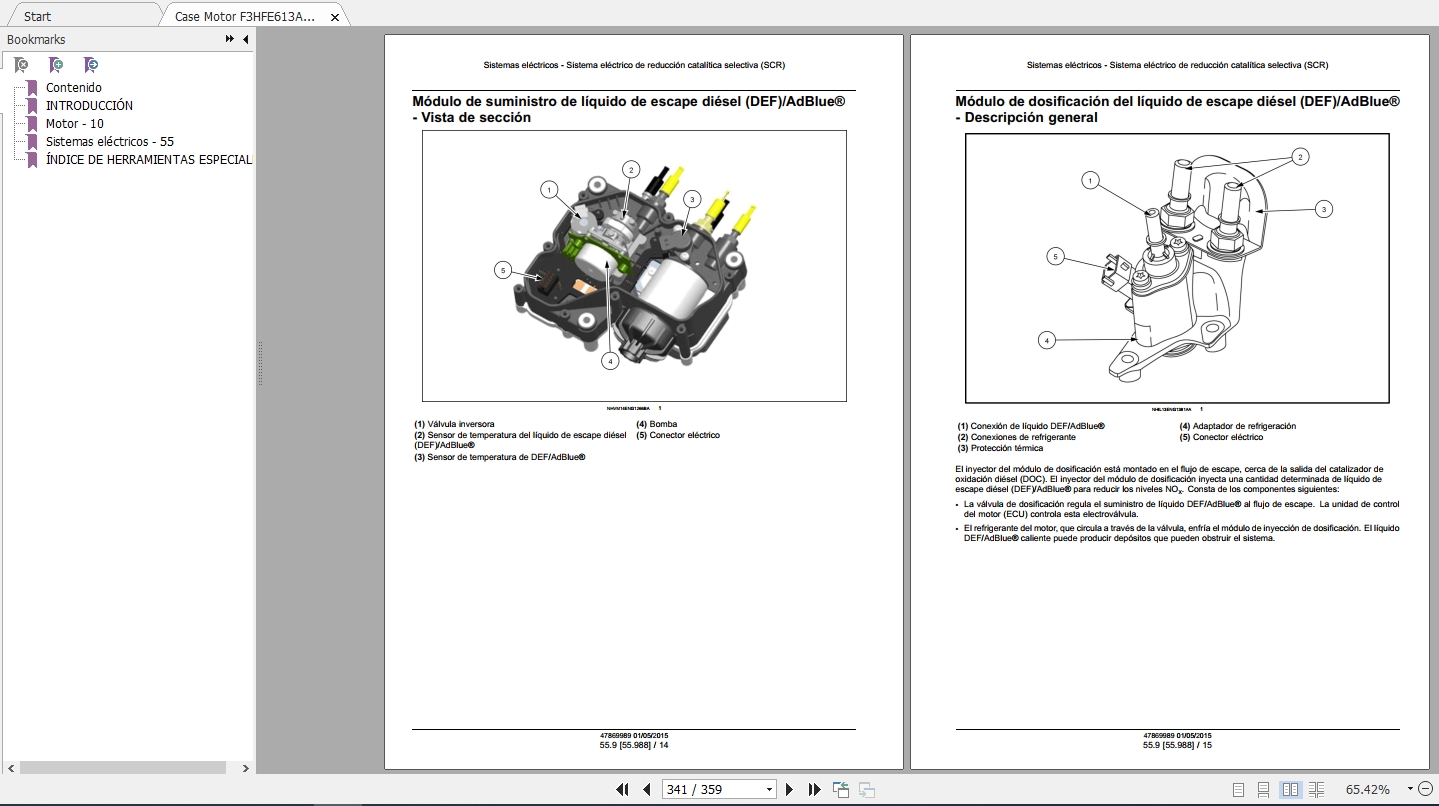1439x806 pixels.
Task: Click legend text "(3) Sensor de temperatura de DEF/AdBlue"
Action: (x=500, y=457)
